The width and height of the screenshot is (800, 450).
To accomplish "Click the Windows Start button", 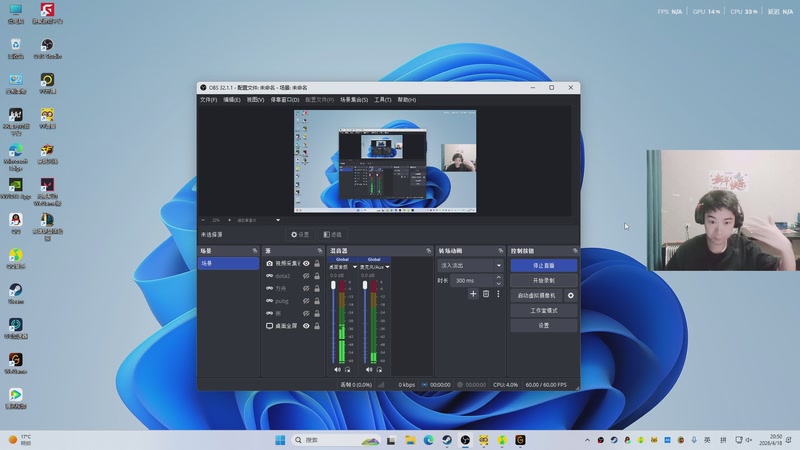I will pyautogui.click(x=280, y=440).
